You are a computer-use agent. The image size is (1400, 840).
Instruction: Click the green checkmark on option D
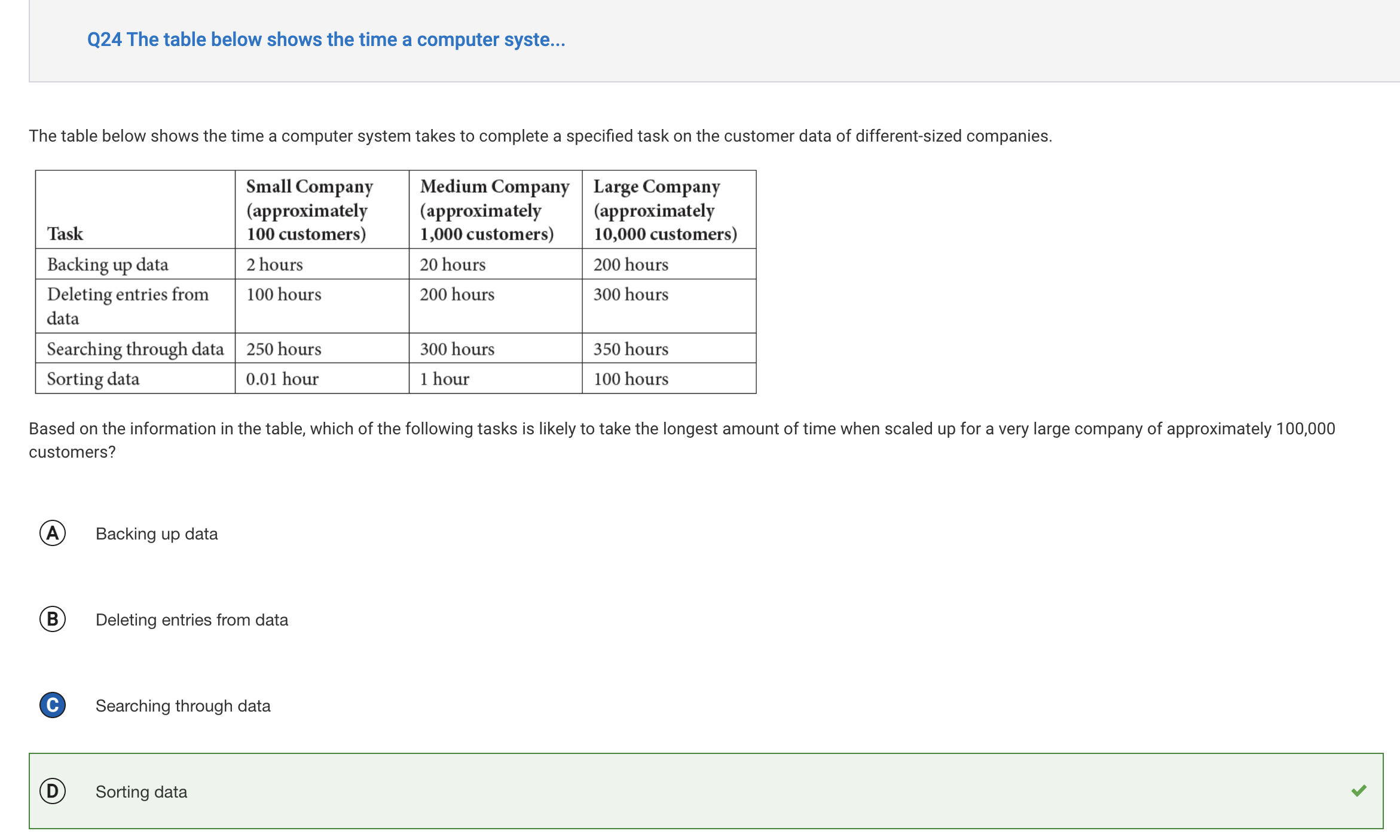point(1359,790)
